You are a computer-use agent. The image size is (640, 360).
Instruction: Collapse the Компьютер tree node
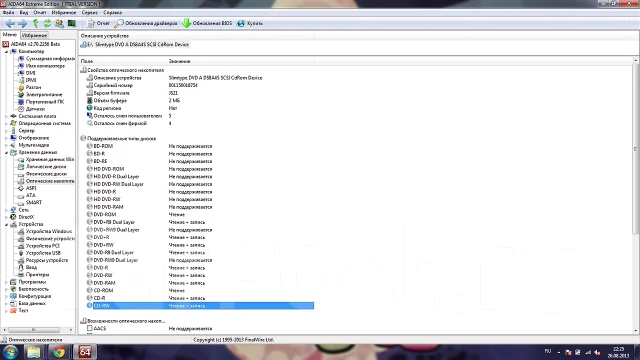[x=6, y=52]
